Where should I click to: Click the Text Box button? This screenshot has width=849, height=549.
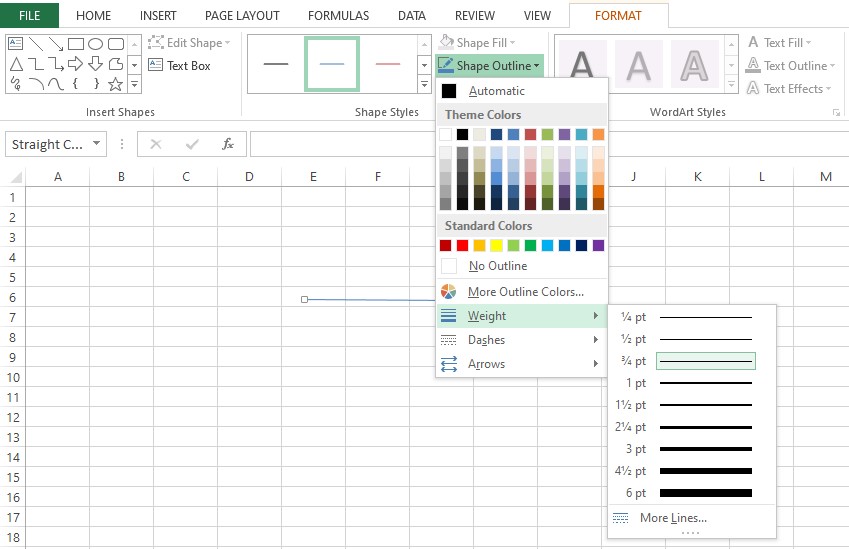(x=179, y=66)
